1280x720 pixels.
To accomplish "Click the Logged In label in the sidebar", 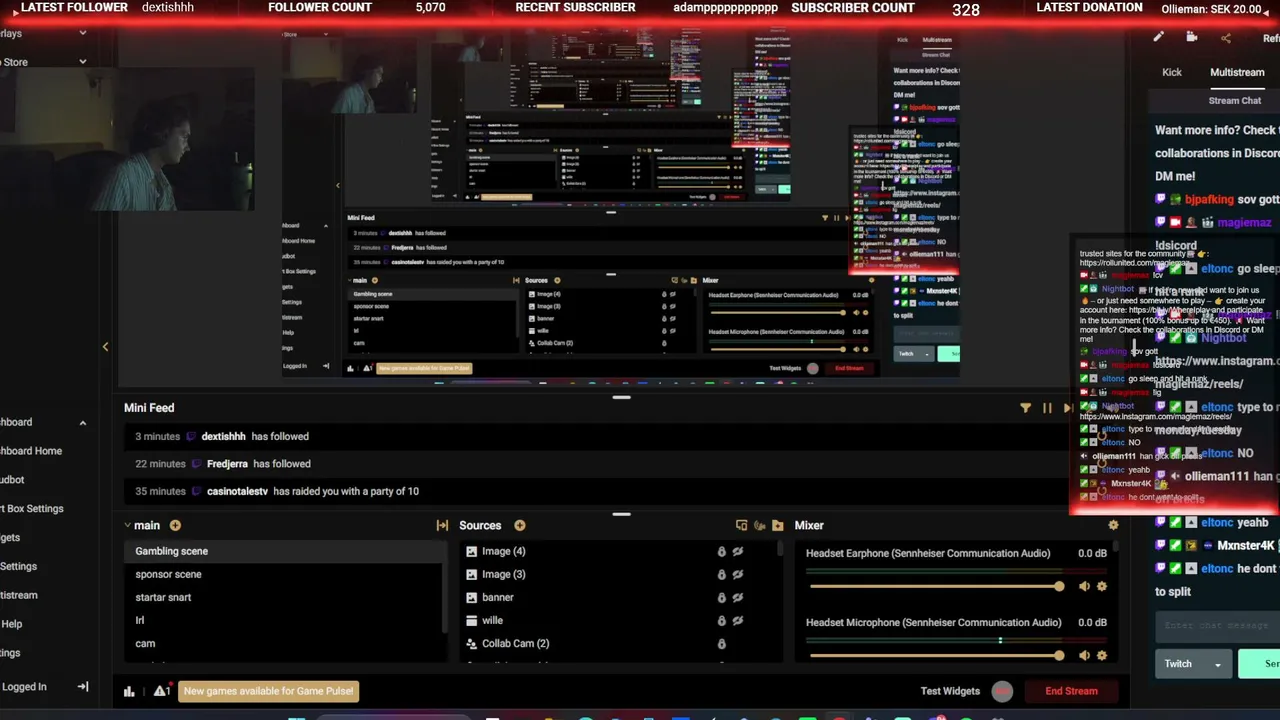I will (x=24, y=687).
